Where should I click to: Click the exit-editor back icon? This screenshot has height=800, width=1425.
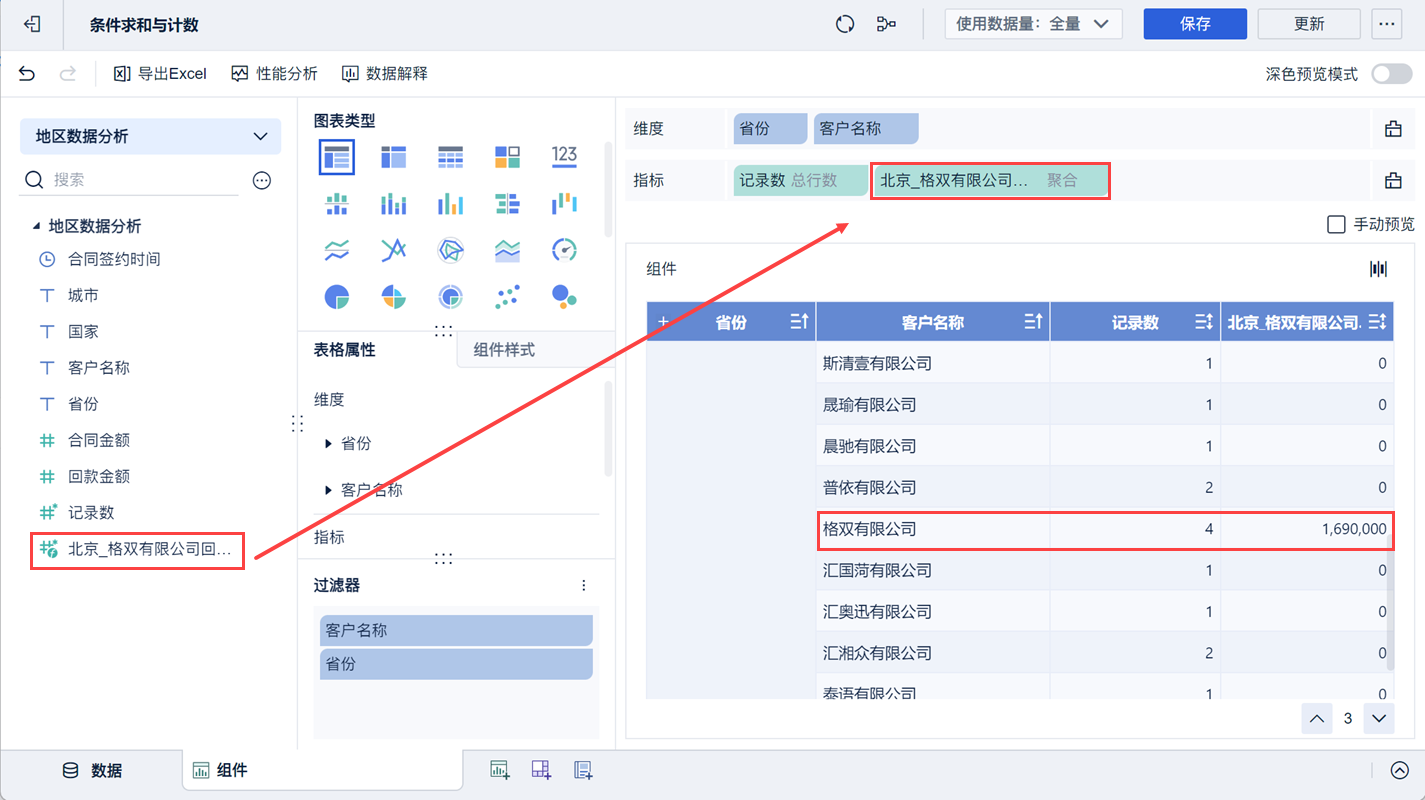pyautogui.click(x=32, y=24)
